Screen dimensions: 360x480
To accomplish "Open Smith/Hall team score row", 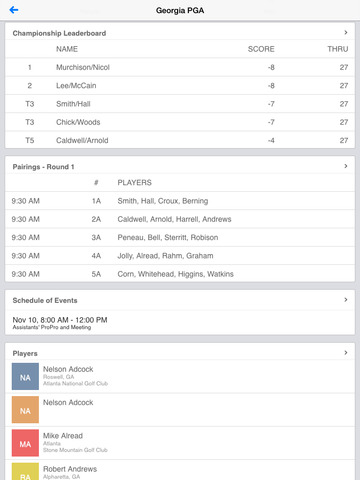I will tap(180, 104).
